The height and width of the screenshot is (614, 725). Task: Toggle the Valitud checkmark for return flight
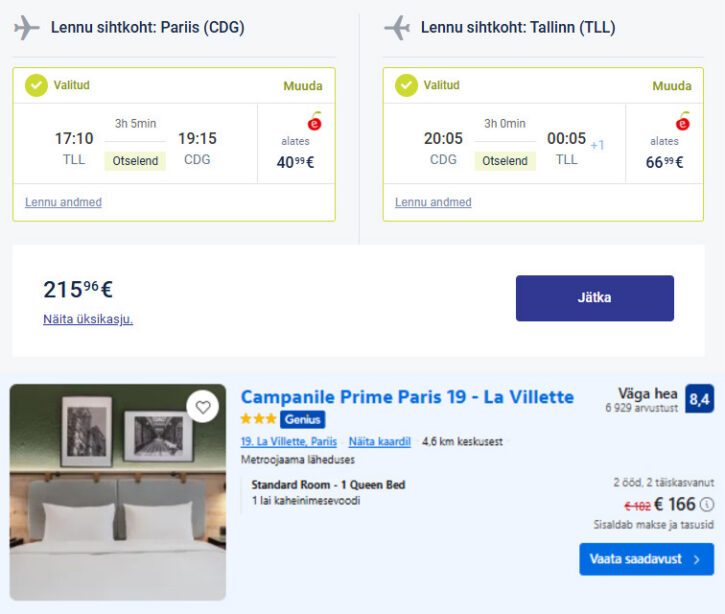[x=406, y=85]
